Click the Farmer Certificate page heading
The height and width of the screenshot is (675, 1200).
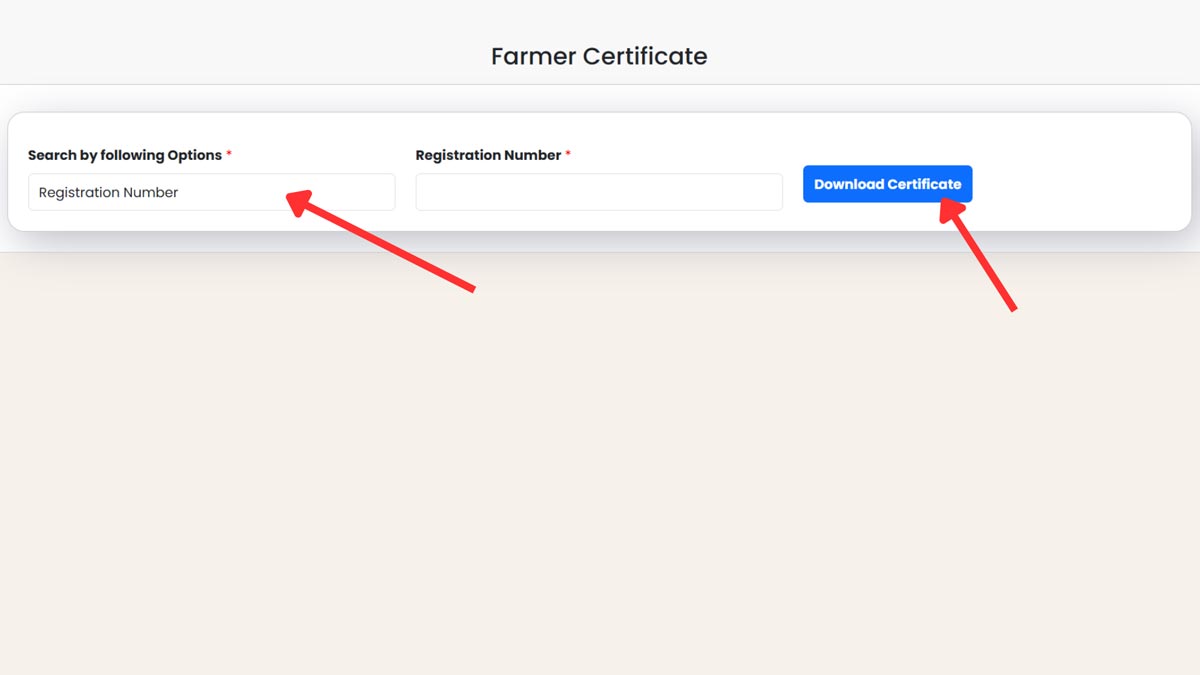[x=599, y=56]
